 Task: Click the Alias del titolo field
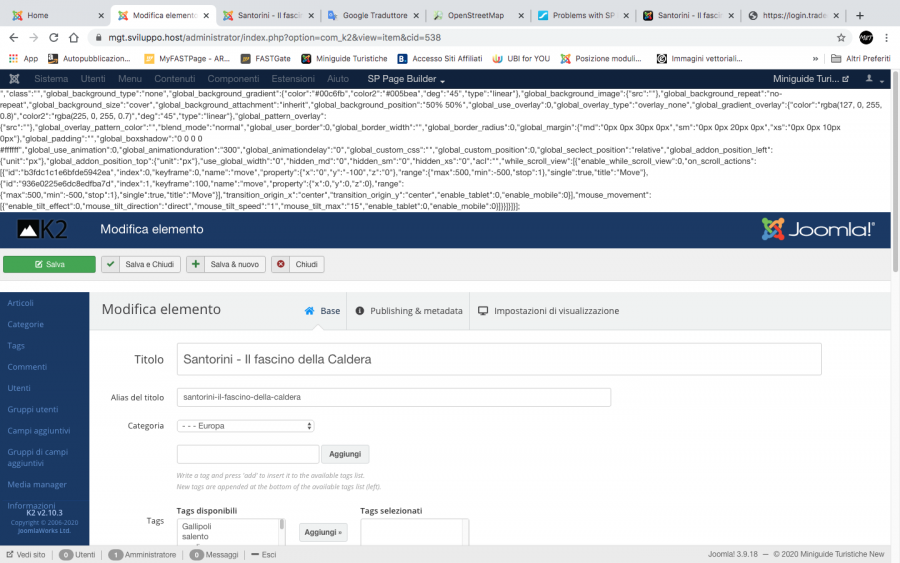394,397
